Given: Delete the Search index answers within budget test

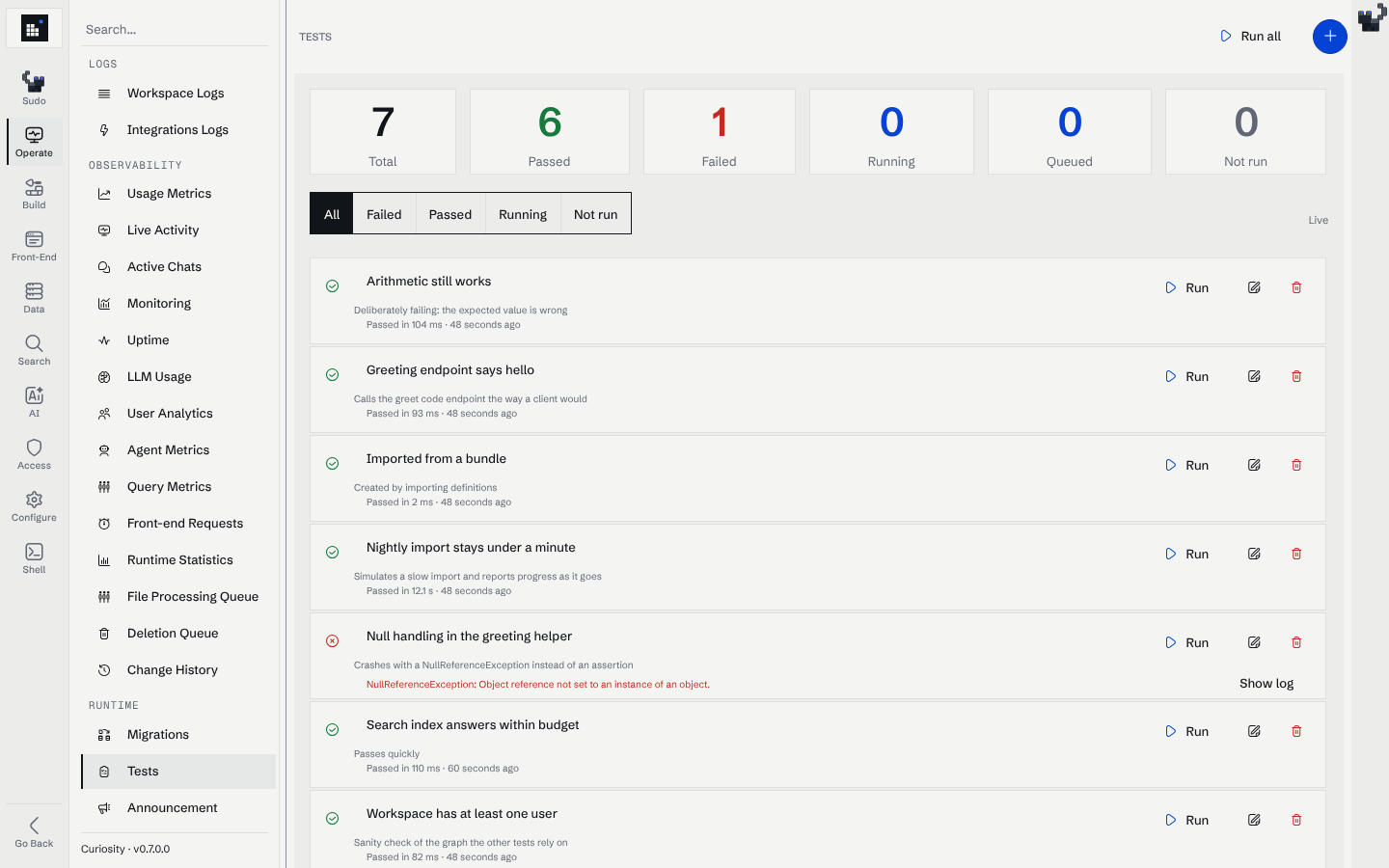Looking at the screenshot, I should point(1296,731).
